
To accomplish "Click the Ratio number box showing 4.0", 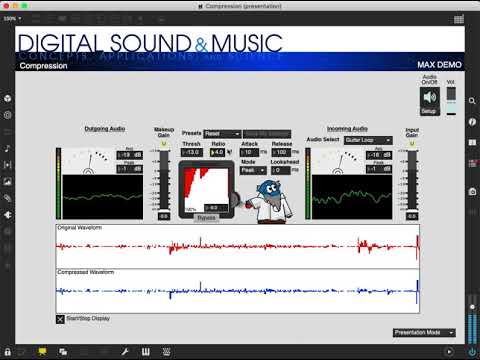I will click(x=217, y=153).
